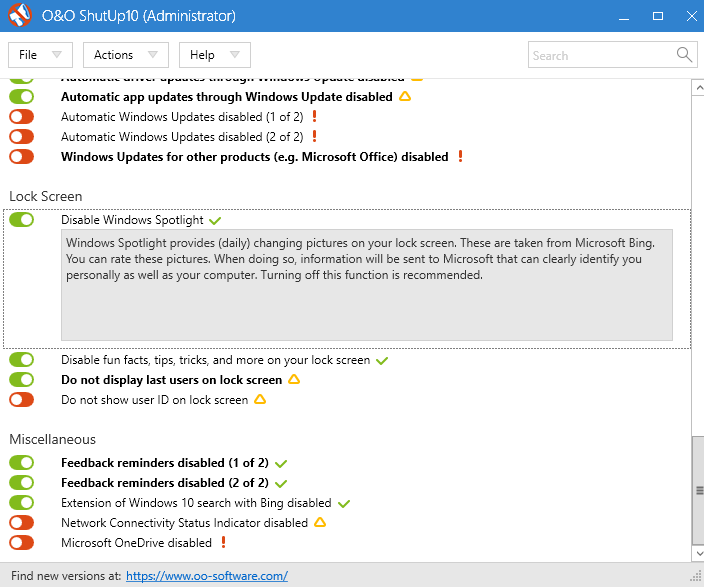Viewport: 704px width, 587px height.
Task: Enable Do not show user ID switch
Action: coord(22,400)
